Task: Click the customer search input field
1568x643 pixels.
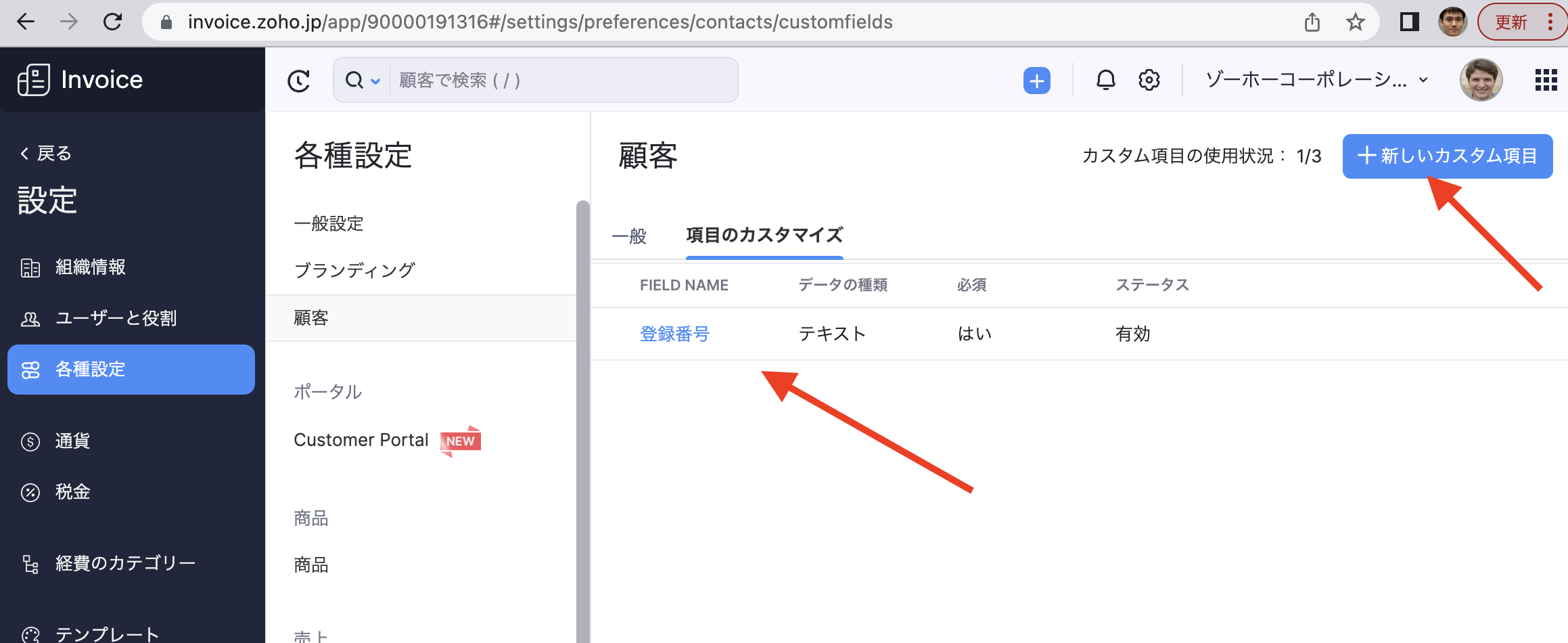Action: click(563, 81)
